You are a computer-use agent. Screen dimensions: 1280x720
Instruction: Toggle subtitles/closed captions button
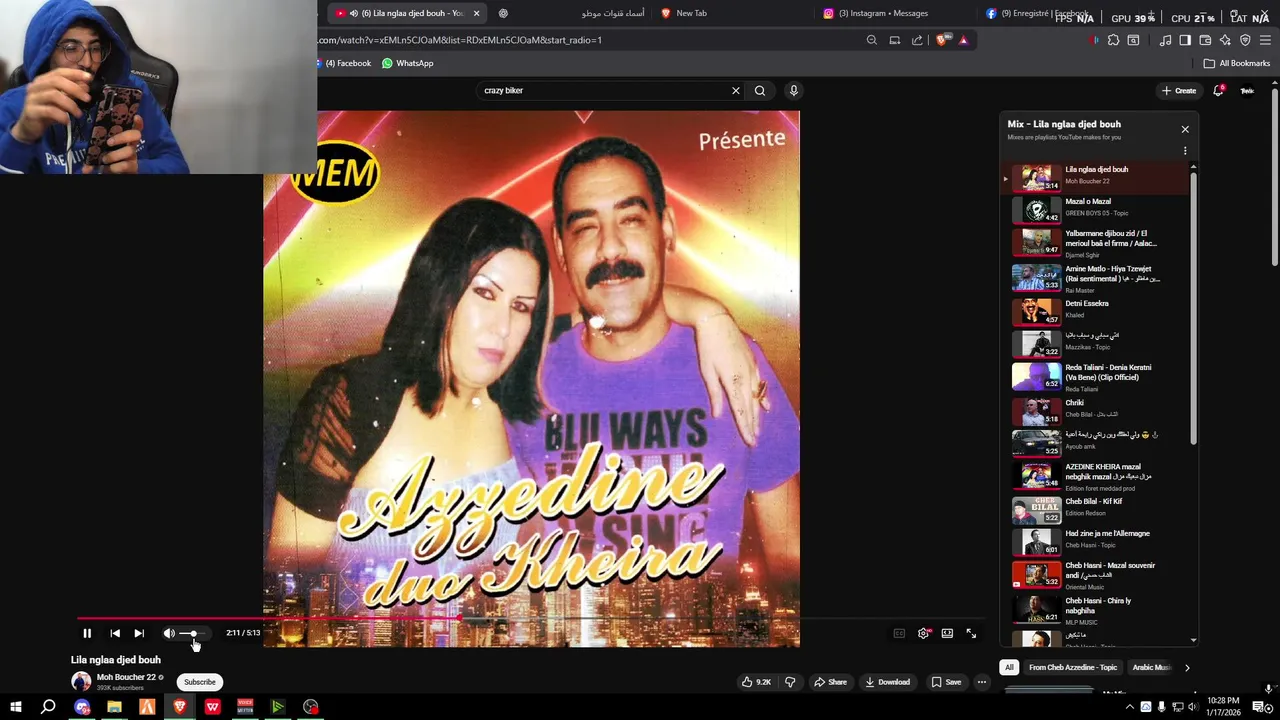coord(899,633)
